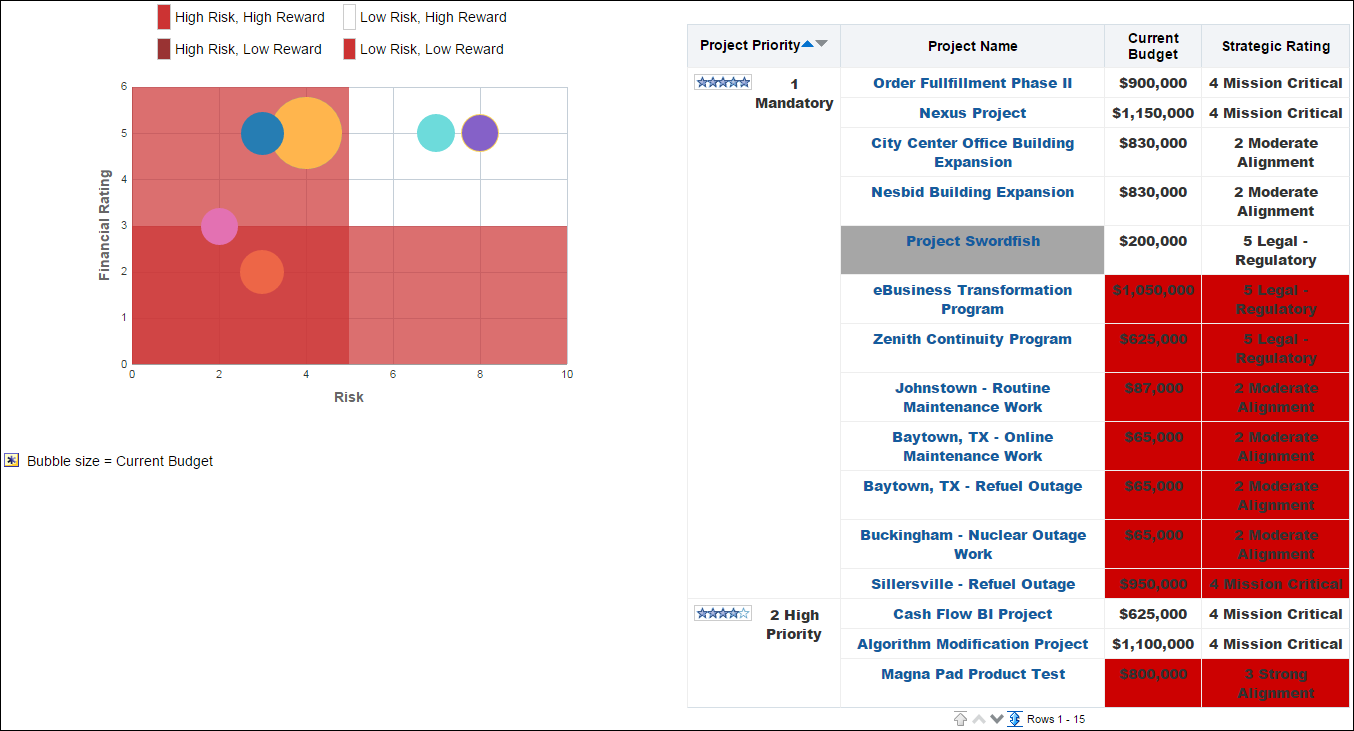Click the Project Name column header
Image resolution: width=1354 pixels, height=731 pixels.
(x=972, y=46)
